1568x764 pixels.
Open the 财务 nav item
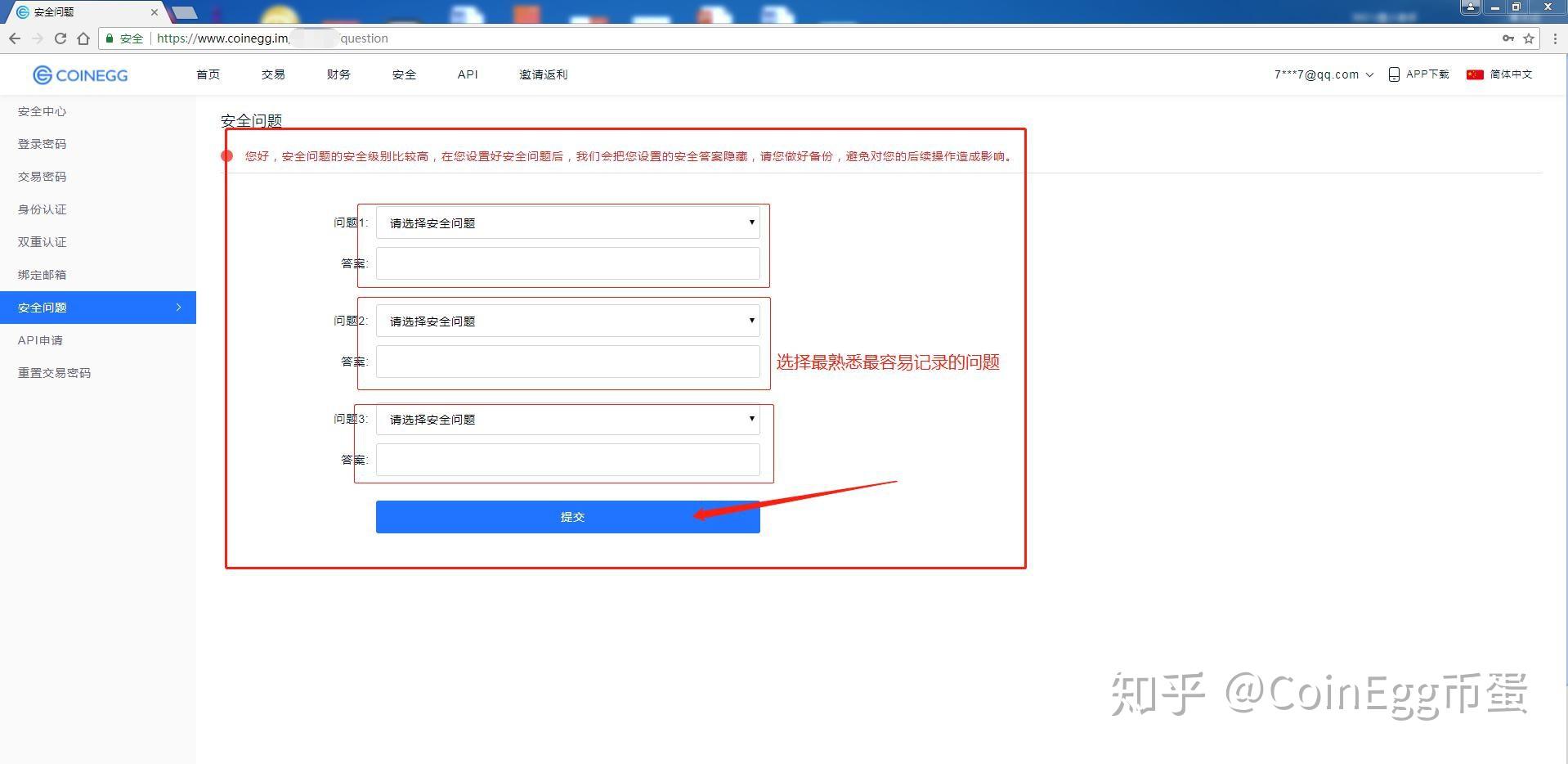click(x=338, y=74)
